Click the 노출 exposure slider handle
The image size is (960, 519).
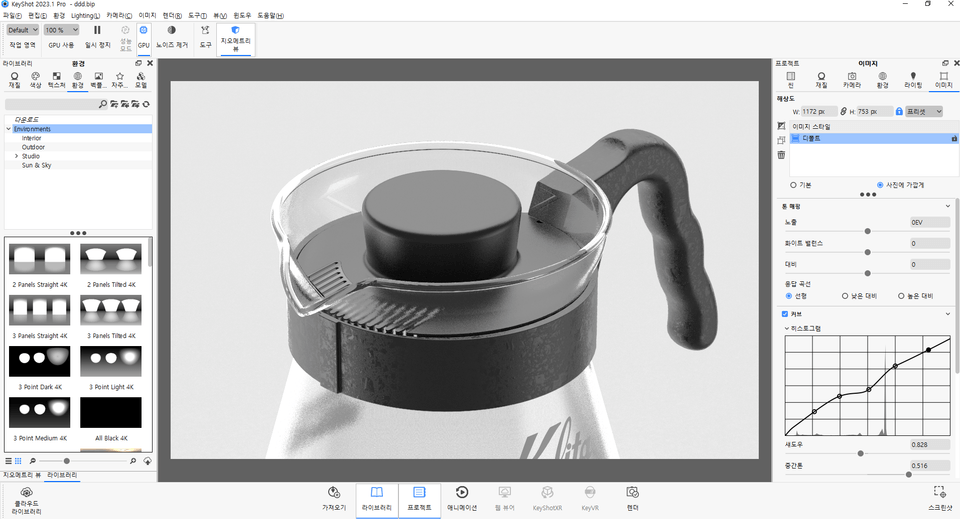[x=867, y=231]
